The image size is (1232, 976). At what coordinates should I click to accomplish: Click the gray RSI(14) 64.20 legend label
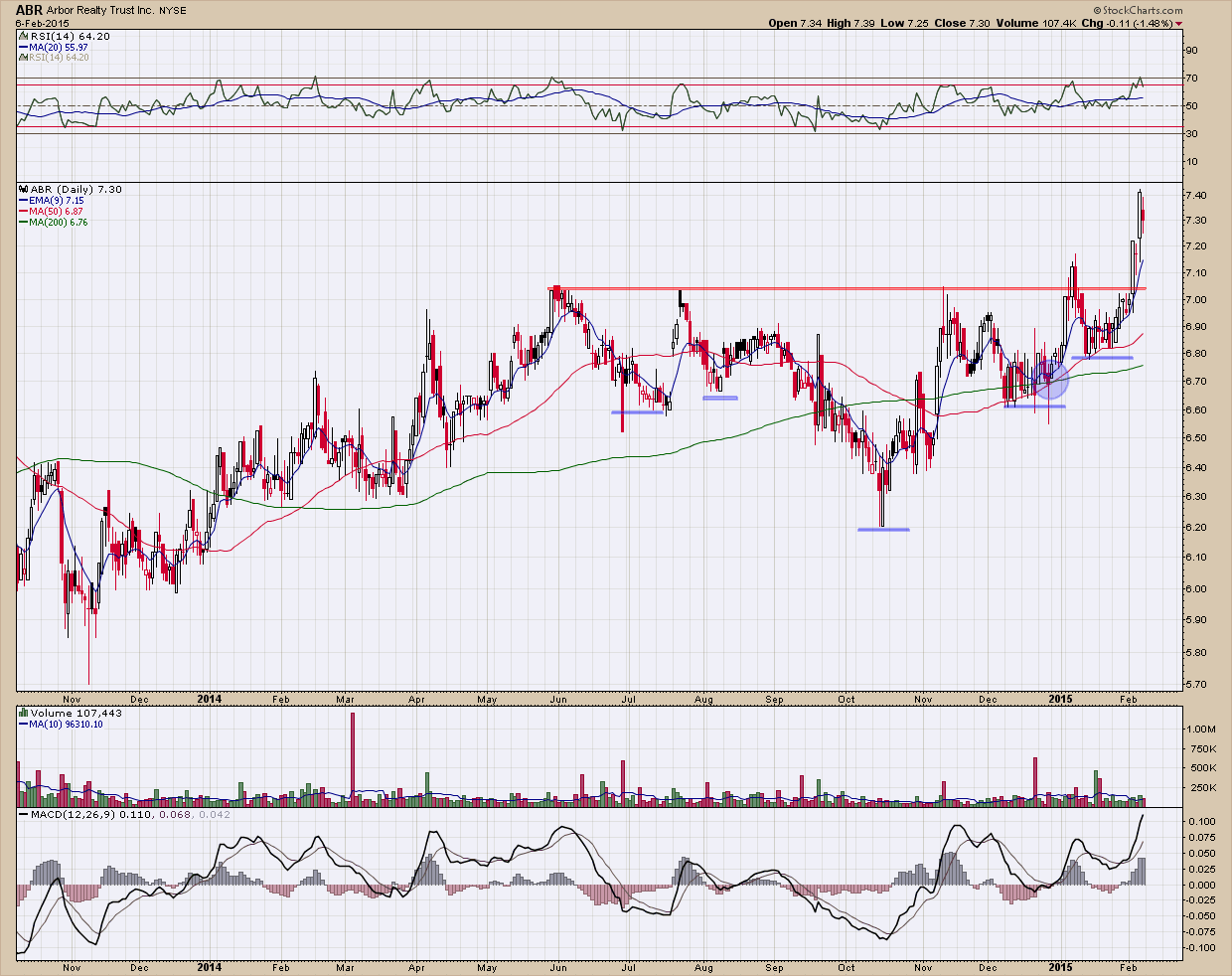[x=60, y=58]
